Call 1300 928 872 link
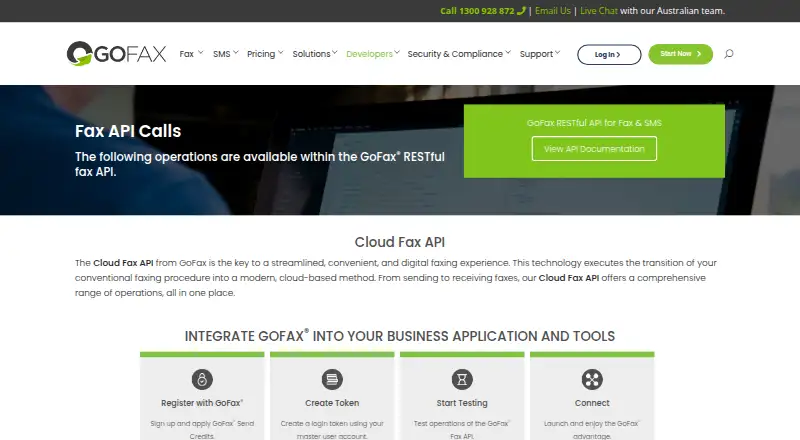This screenshot has height=440, width=800. (x=477, y=11)
